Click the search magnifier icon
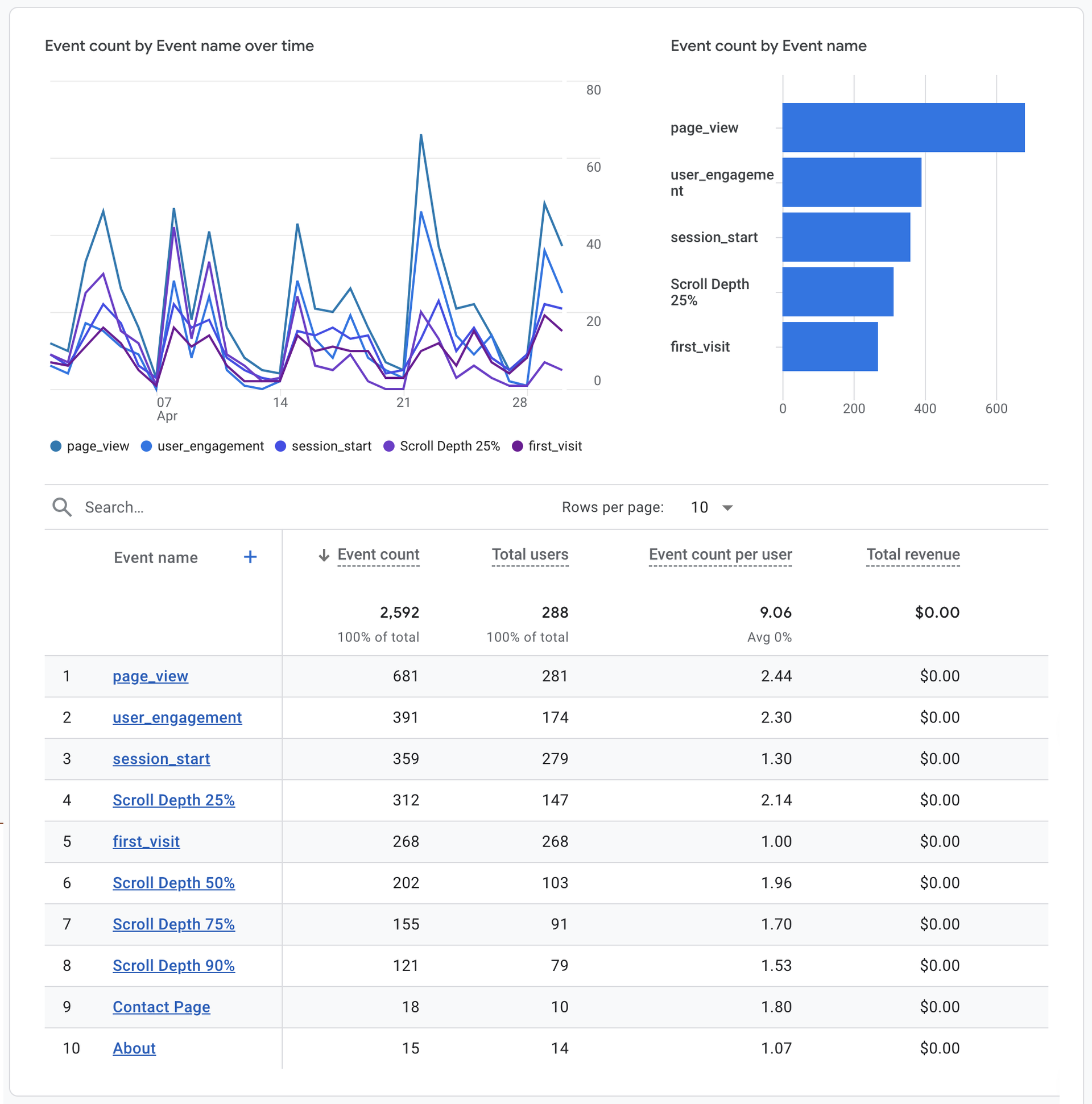1092x1104 pixels. coord(62,507)
